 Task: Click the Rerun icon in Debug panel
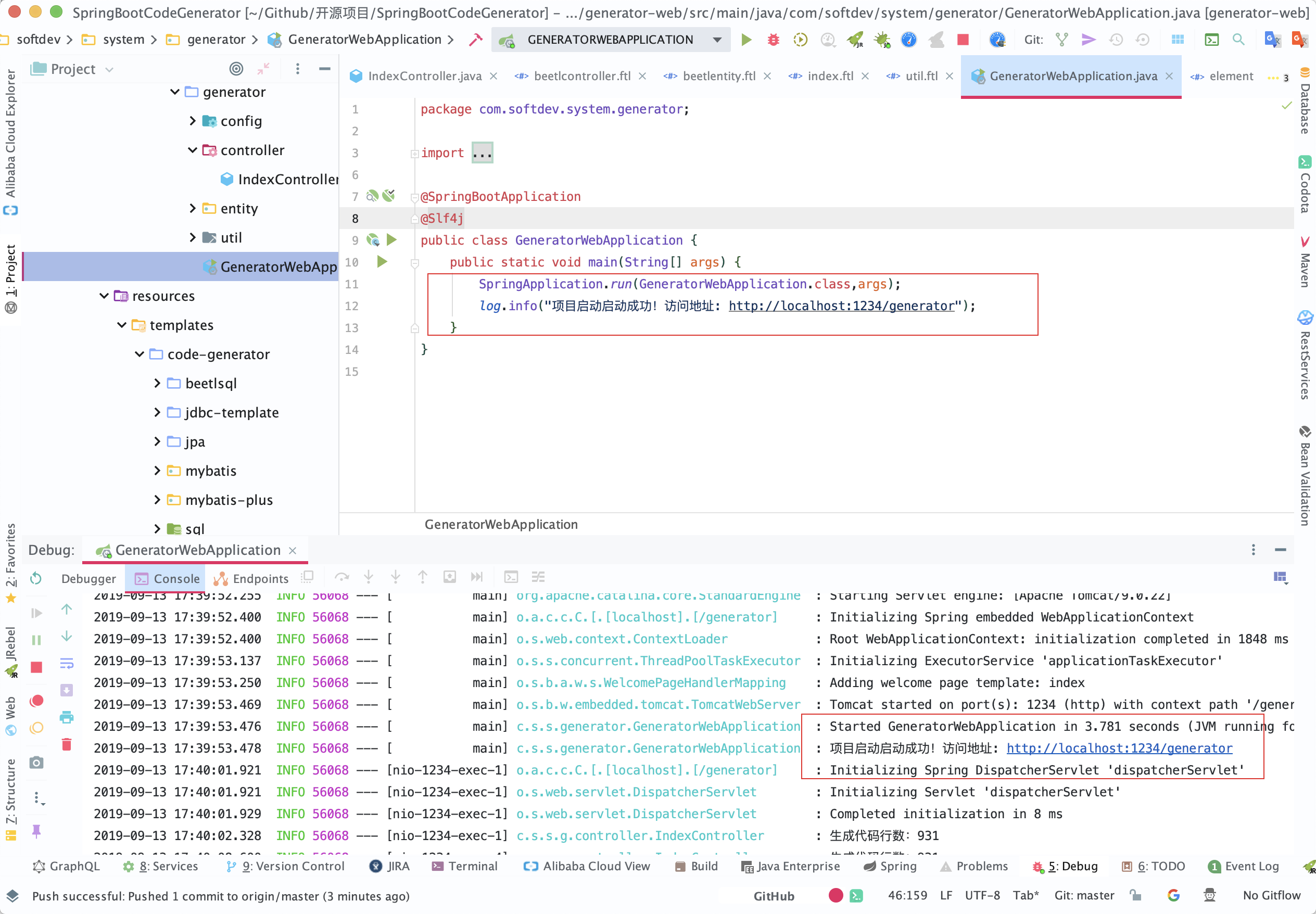[x=36, y=578]
